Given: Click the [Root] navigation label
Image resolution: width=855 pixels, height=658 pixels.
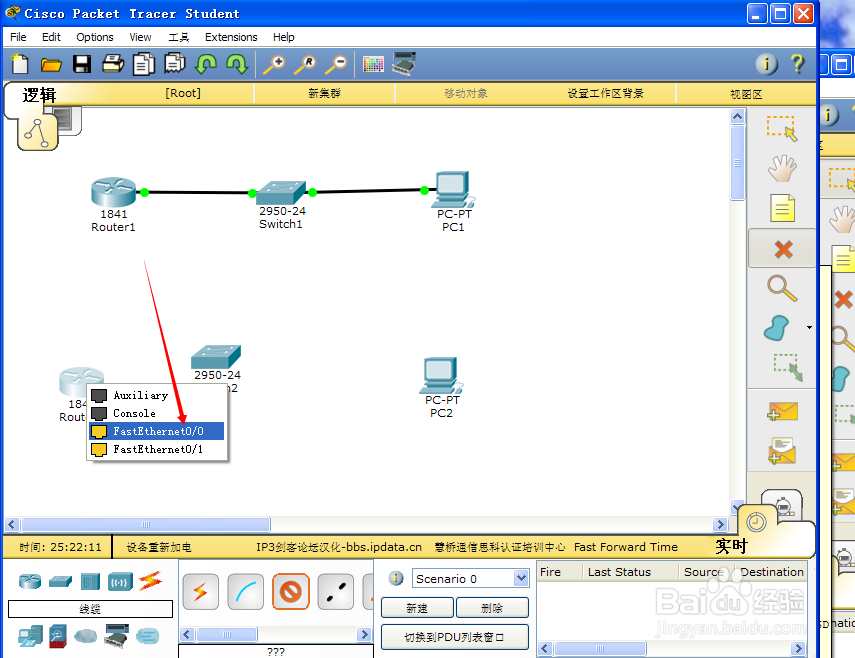Looking at the screenshot, I should tap(183, 93).
